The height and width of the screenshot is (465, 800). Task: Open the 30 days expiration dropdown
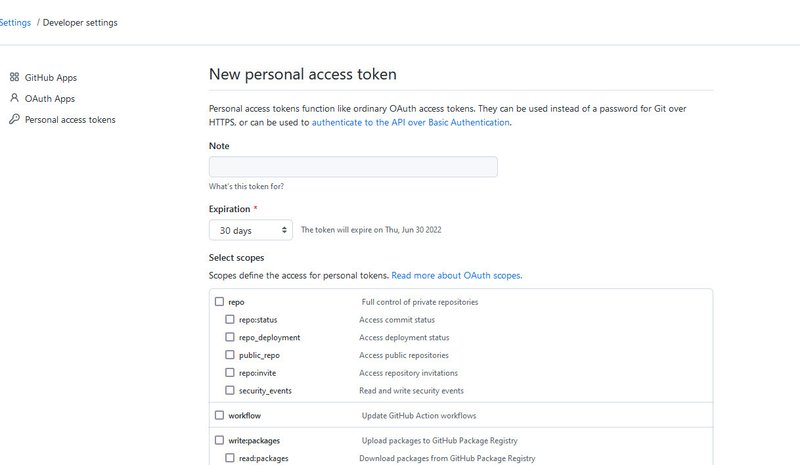[x=251, y=230]
